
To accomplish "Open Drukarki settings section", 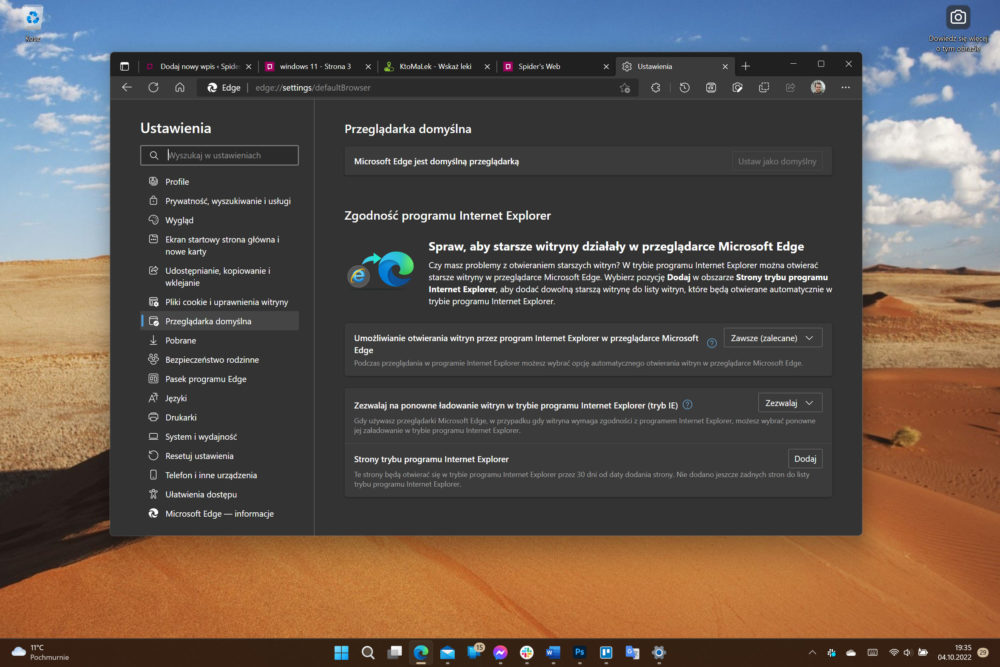I will (219, 418).
